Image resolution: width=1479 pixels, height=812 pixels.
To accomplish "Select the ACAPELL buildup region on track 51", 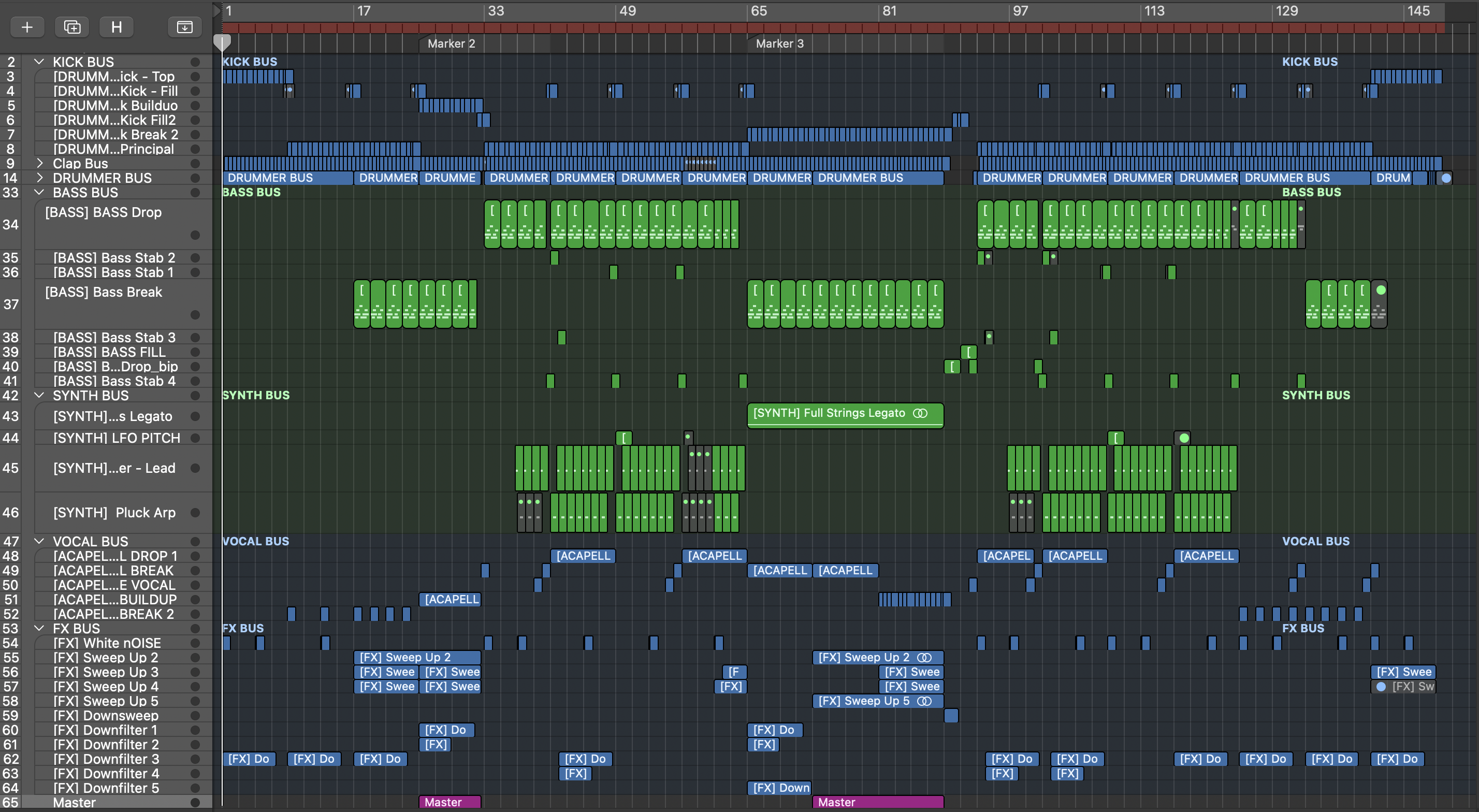I will tap(450, 599).
